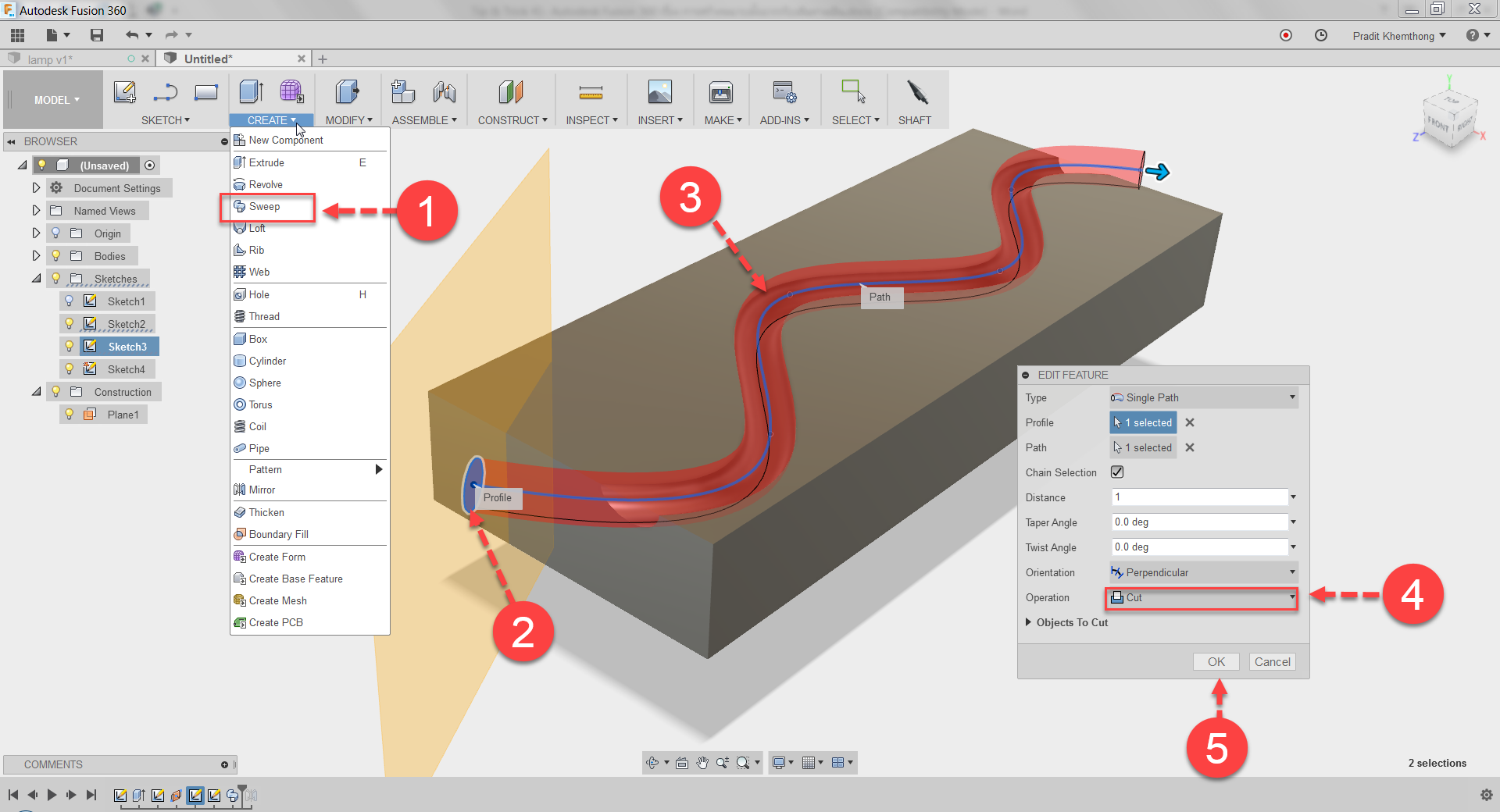Select the Orbit tool at the bottom
1500x812 pixels.
(653, 763)
